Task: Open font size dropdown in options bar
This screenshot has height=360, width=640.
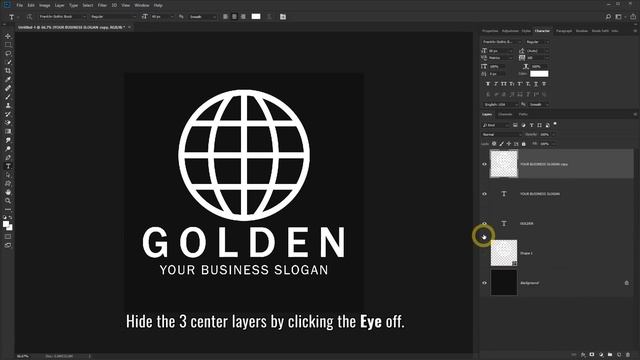Action: pyautogui.click(x=162, y=17)
